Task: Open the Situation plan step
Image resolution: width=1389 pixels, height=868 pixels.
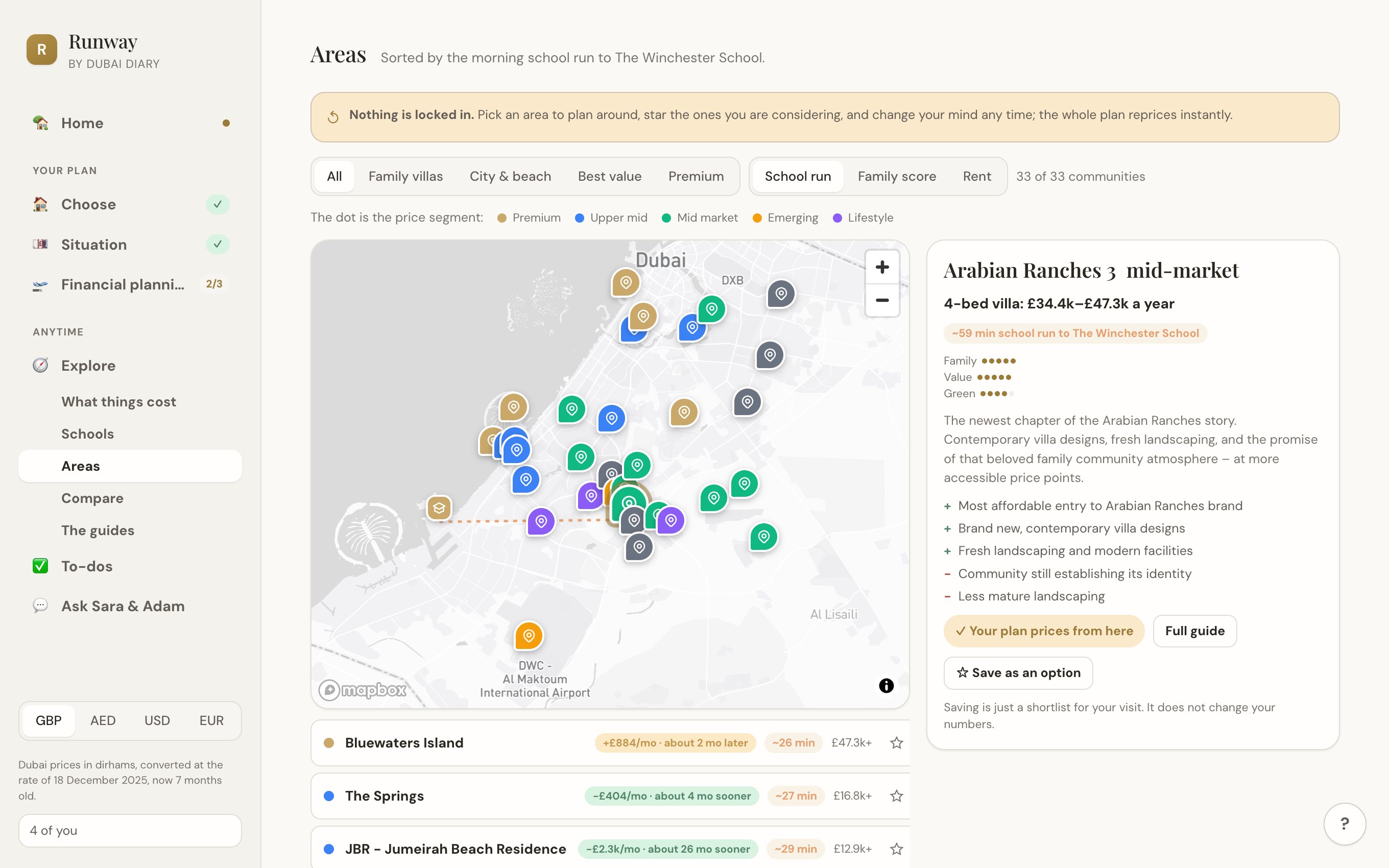Action: (130, 245)
